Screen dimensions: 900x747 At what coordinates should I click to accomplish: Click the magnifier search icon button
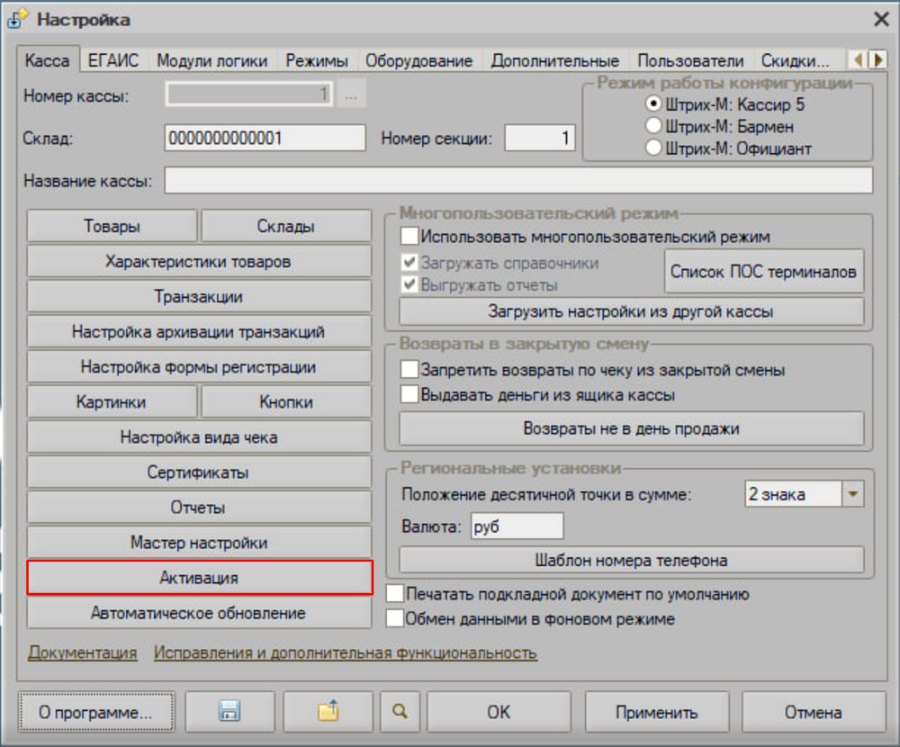[x=400, y=711]
